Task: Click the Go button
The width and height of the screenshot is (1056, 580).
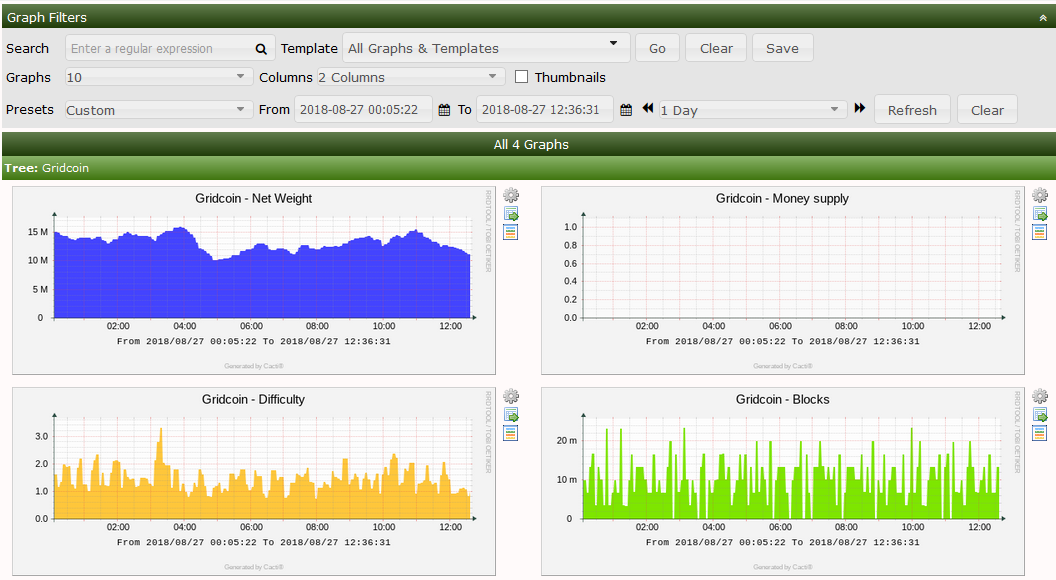Action: tap(657, 49)
